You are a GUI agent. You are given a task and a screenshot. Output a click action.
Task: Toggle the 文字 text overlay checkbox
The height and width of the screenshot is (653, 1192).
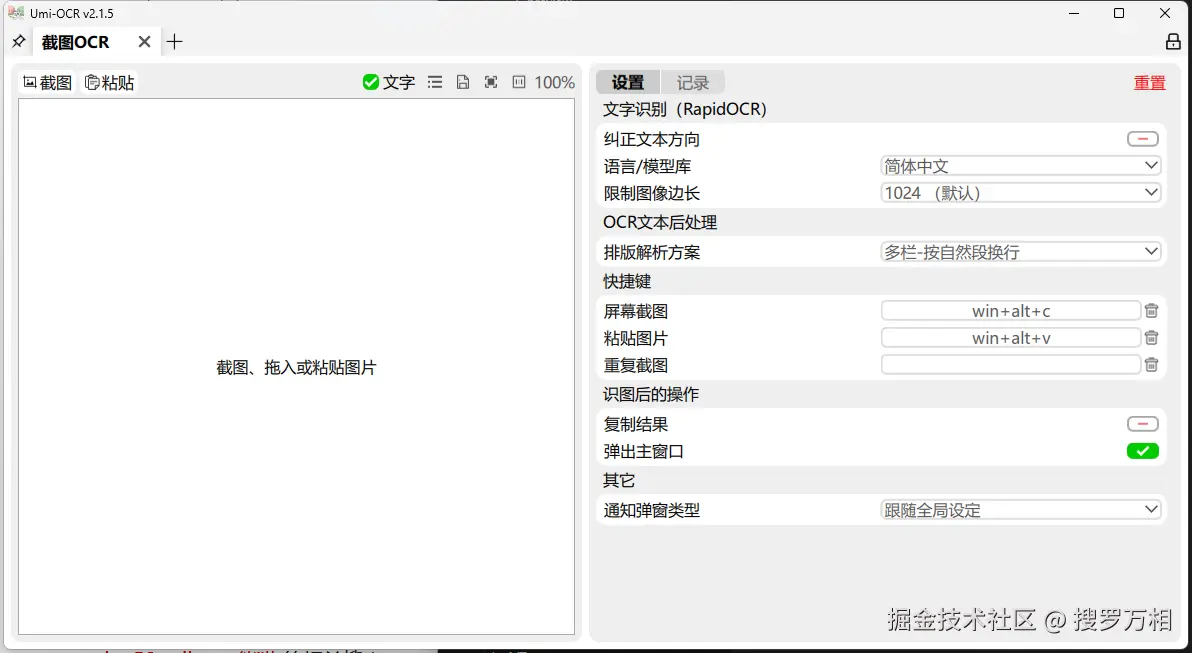pos(388,82)
